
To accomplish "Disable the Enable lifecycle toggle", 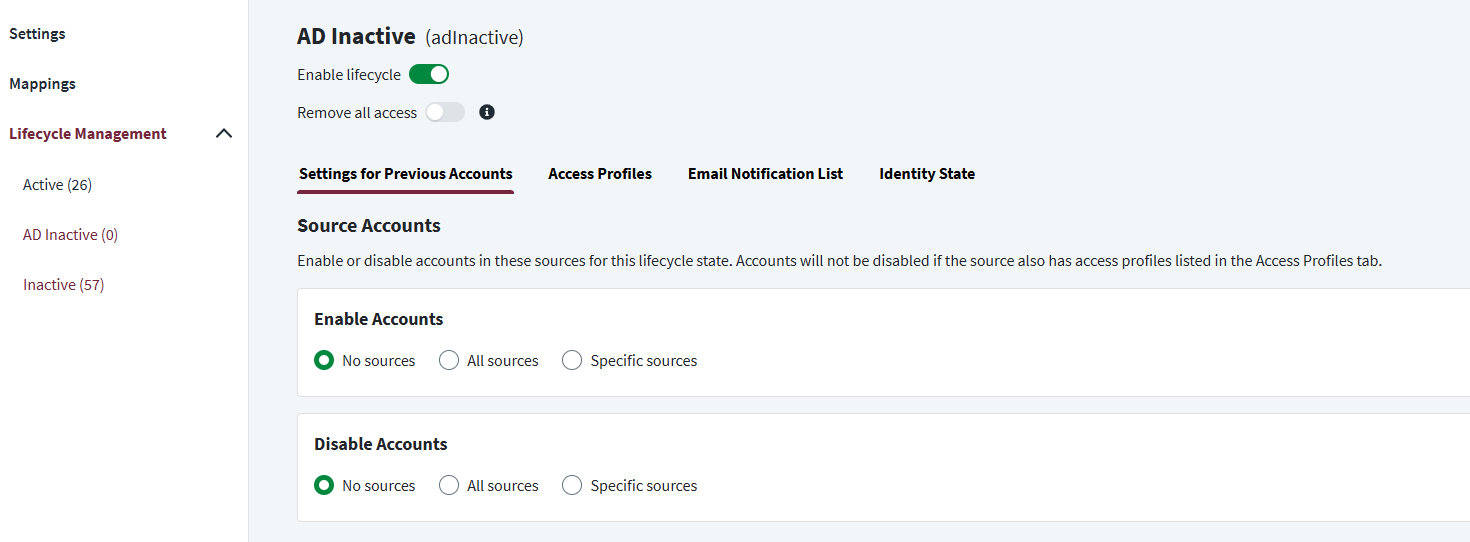I will pos(429,74).
